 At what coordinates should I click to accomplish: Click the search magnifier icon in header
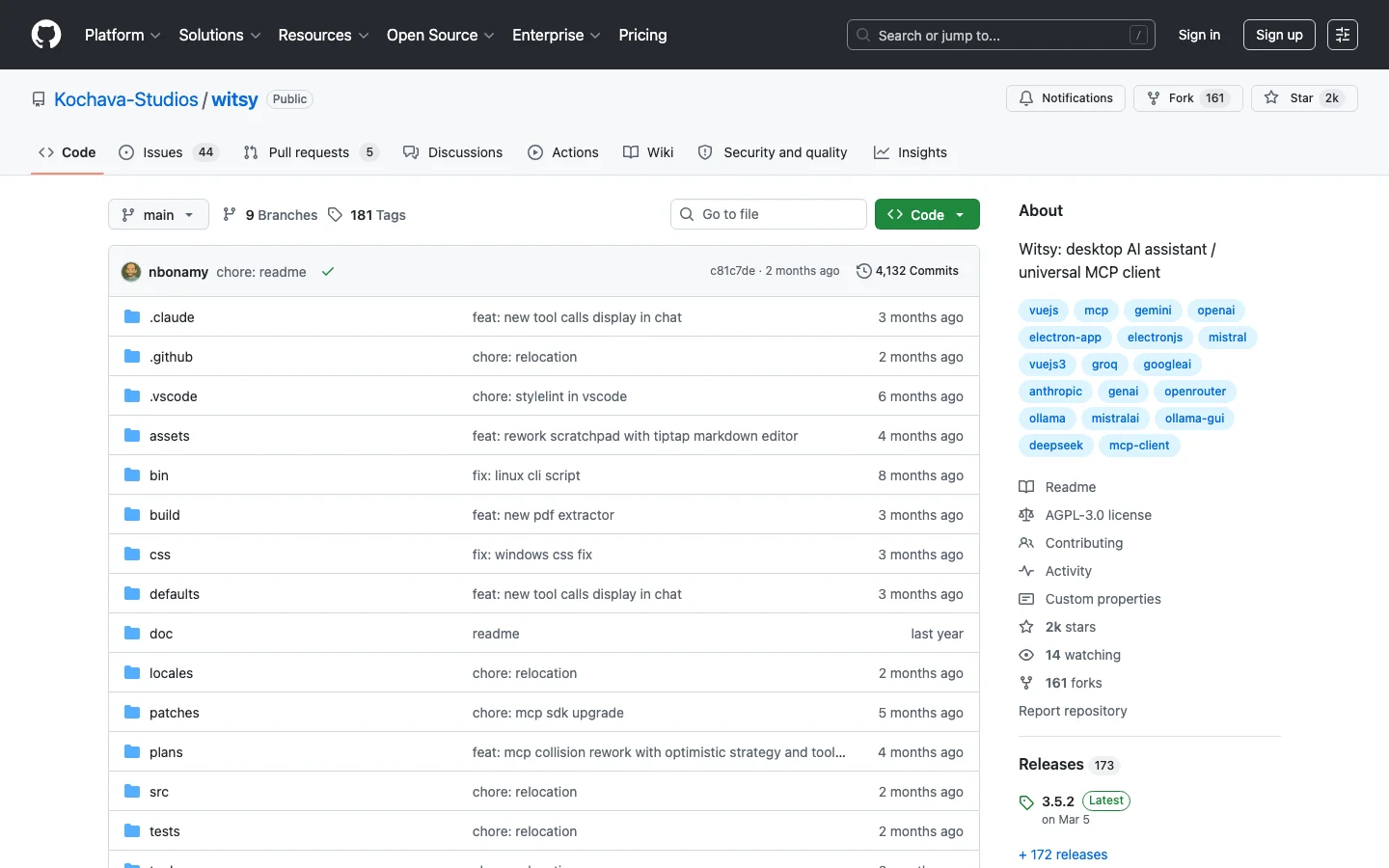coord(863,35)
